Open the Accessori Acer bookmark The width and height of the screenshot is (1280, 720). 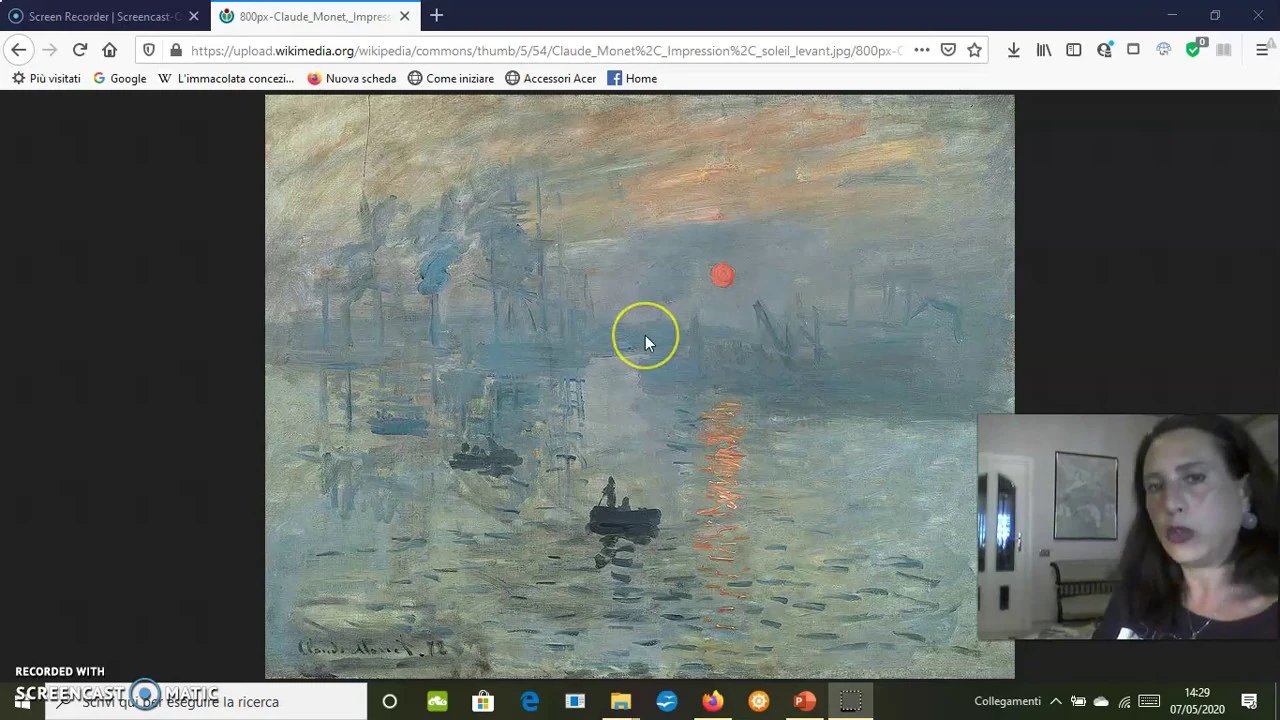(550, 78)
